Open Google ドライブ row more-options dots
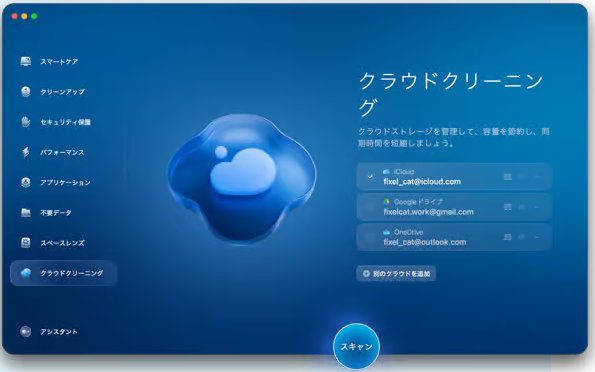Viewport: 595px width, 372px height. 537,207
